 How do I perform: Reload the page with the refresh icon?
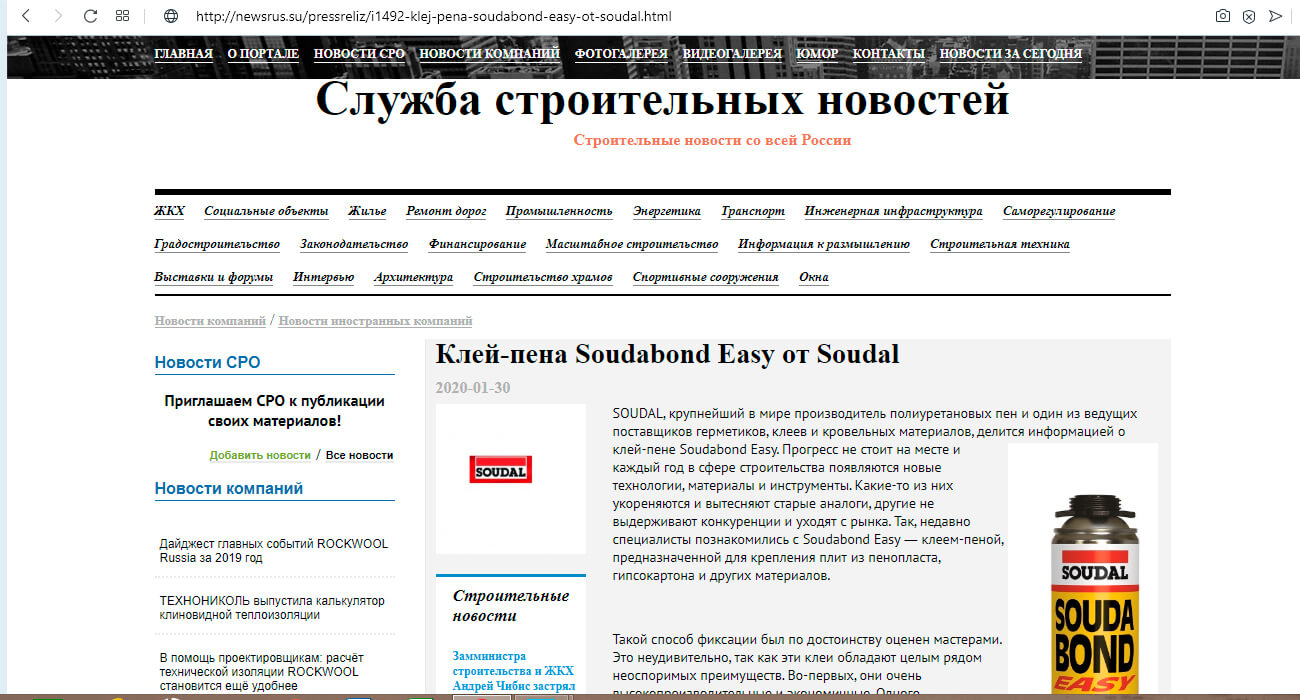(90, 16)
